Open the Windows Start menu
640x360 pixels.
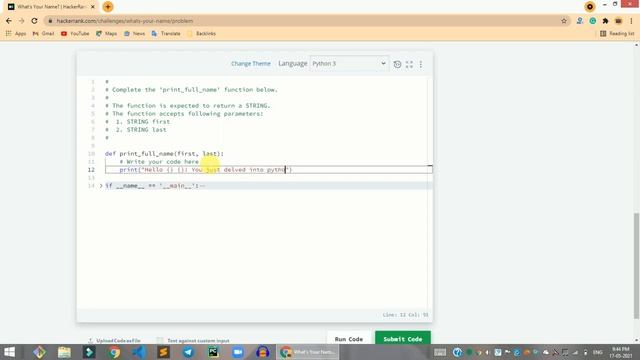click(x=9, y=352)
